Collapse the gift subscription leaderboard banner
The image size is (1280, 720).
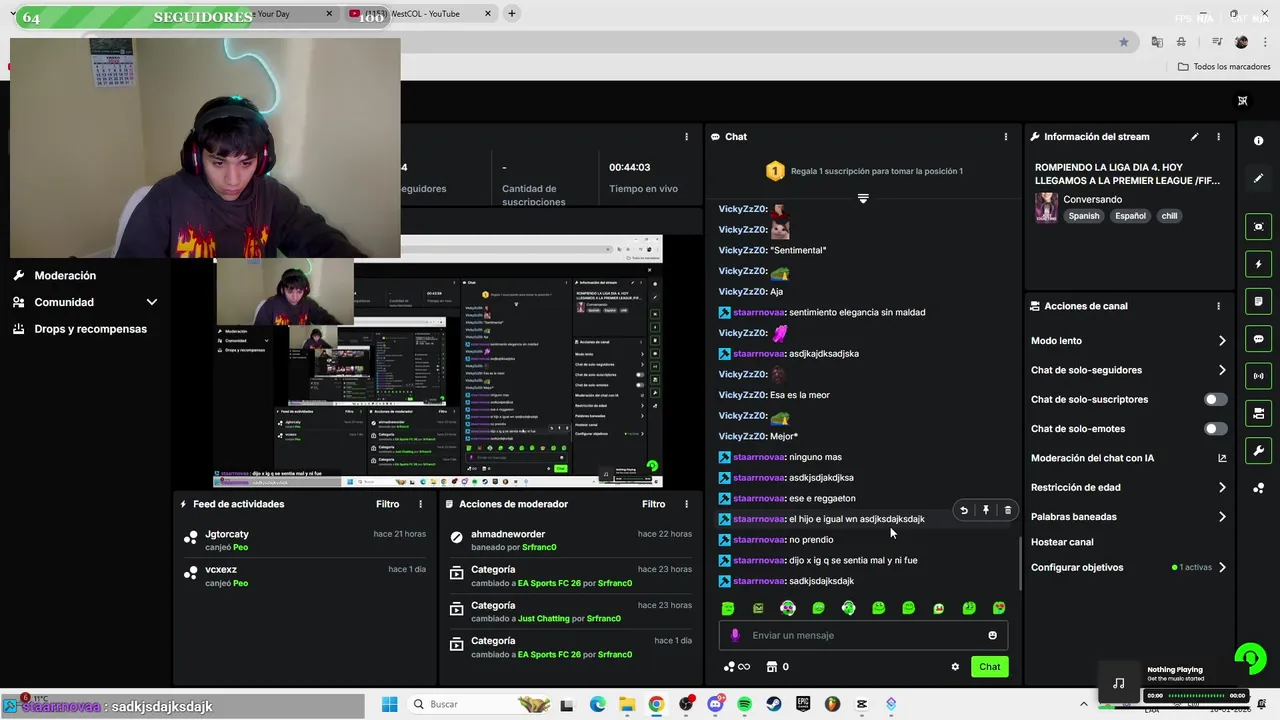point(863,198)
